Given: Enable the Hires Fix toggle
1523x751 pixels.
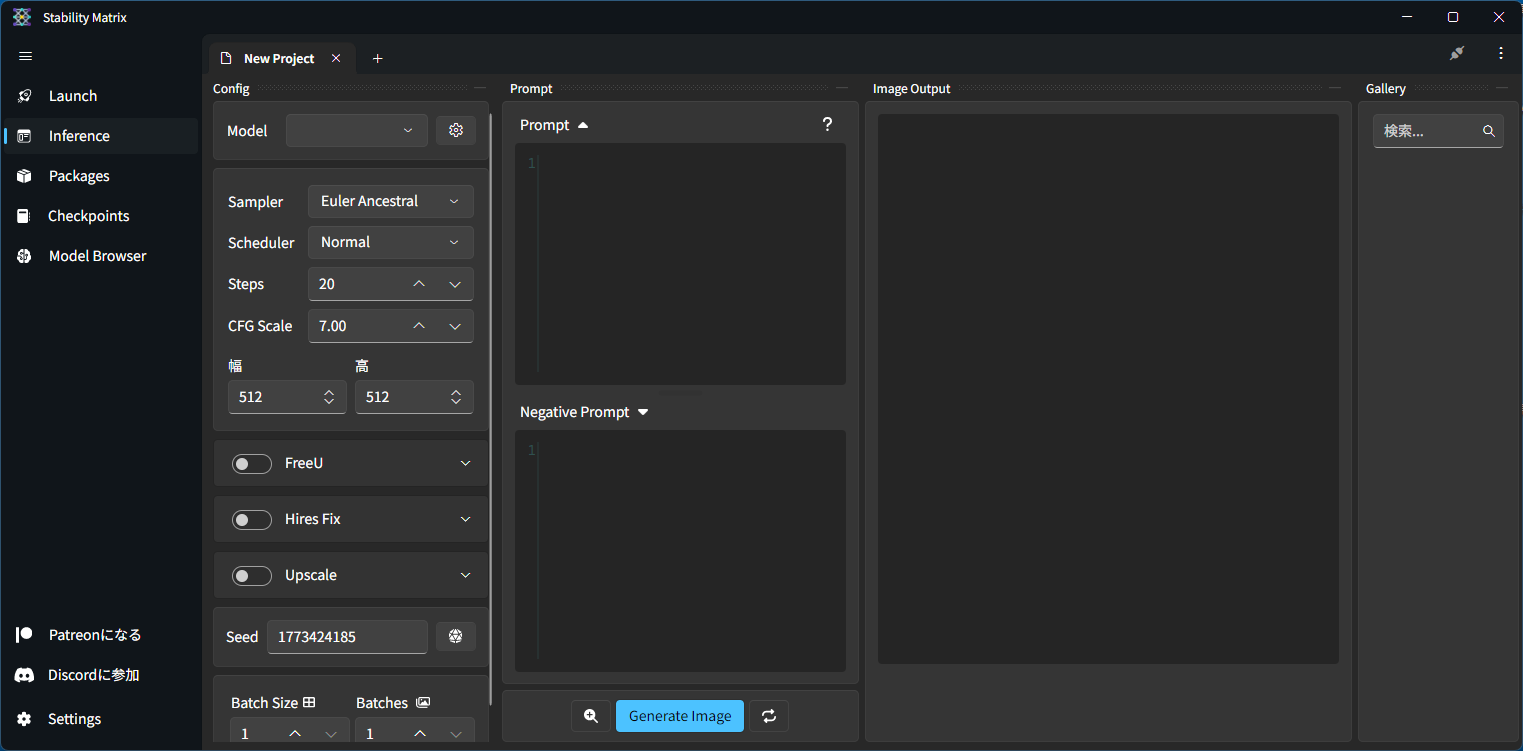Looking at the screenshot, I should pyautogui.click(x=252, y=519).
